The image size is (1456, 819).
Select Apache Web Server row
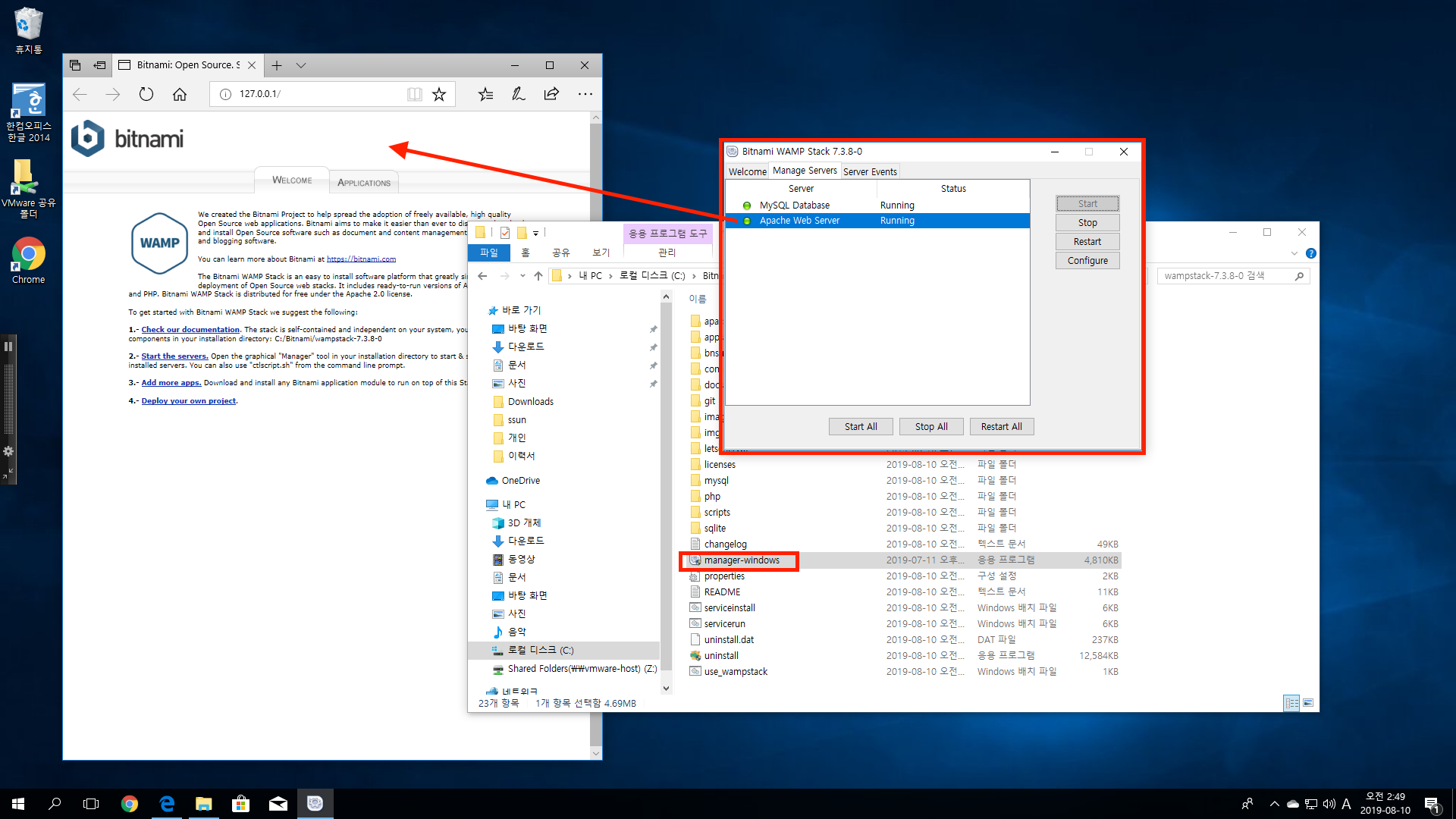point(877,221)
